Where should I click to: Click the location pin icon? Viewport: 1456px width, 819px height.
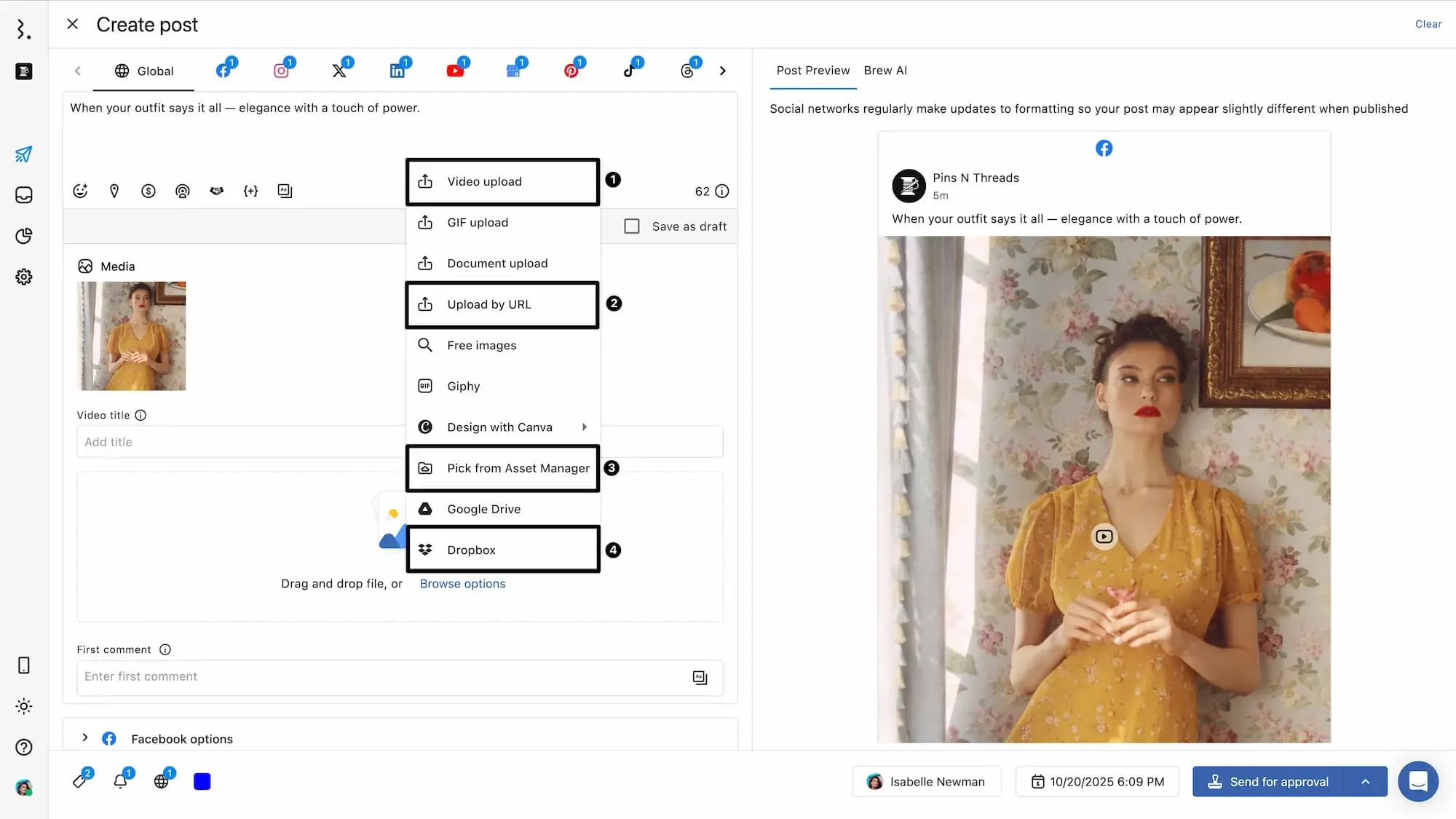[114, 191]
